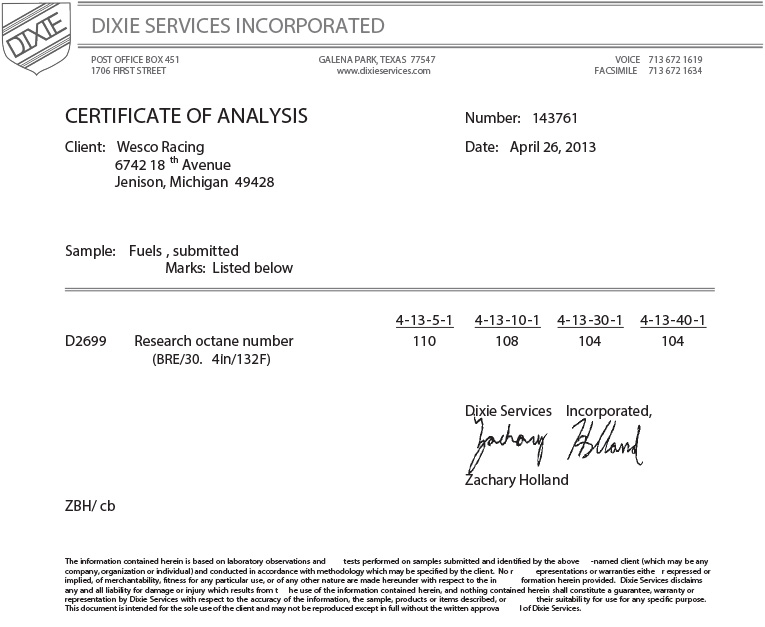Click the Sample: Fuels, submitted line
This screenshot has height=627, width=765.
click(152, 251)
